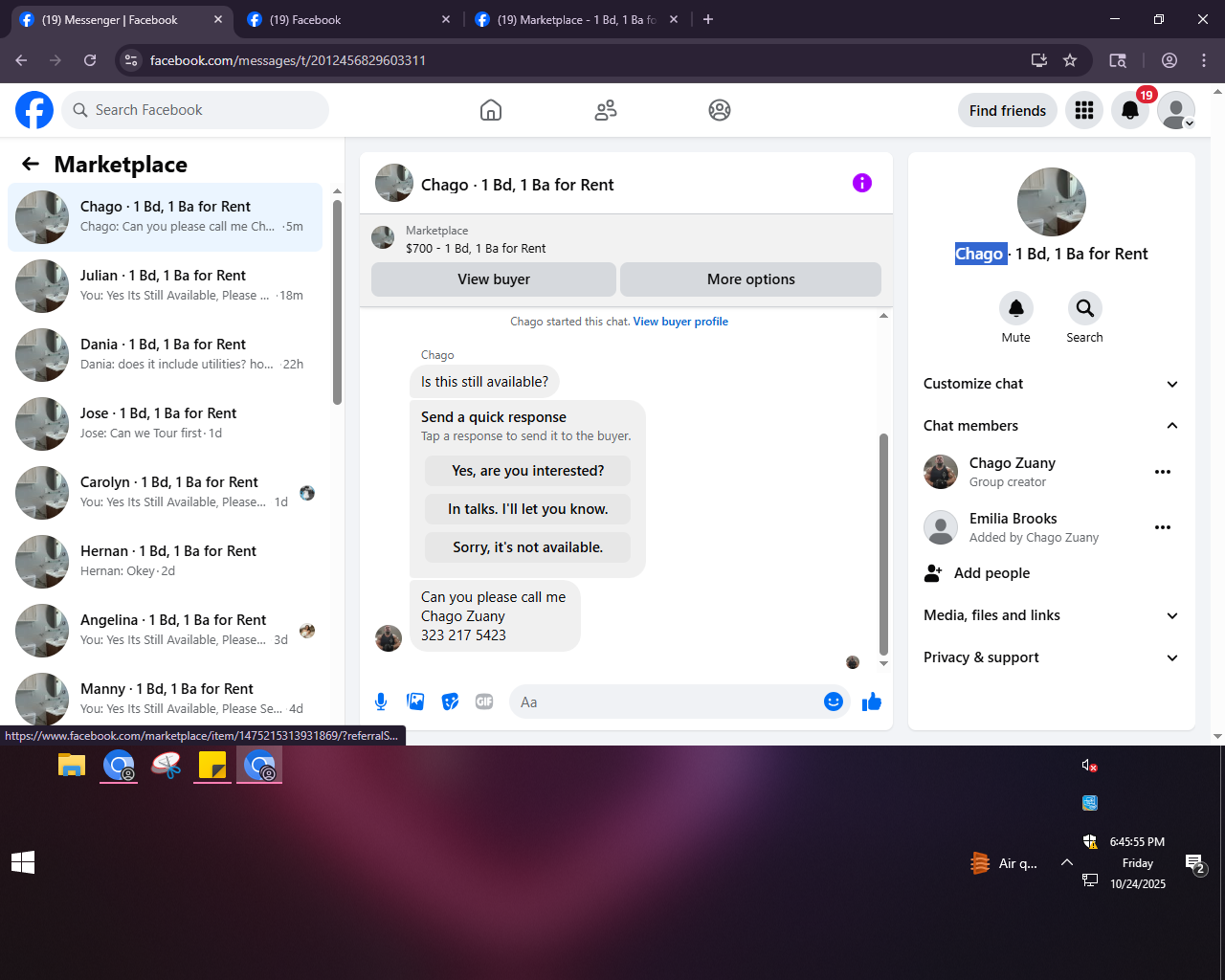The image size is (1225, 980).
Task: Open Carolyn 1 Bd, 1 Ba conversation
Action: 165,493
